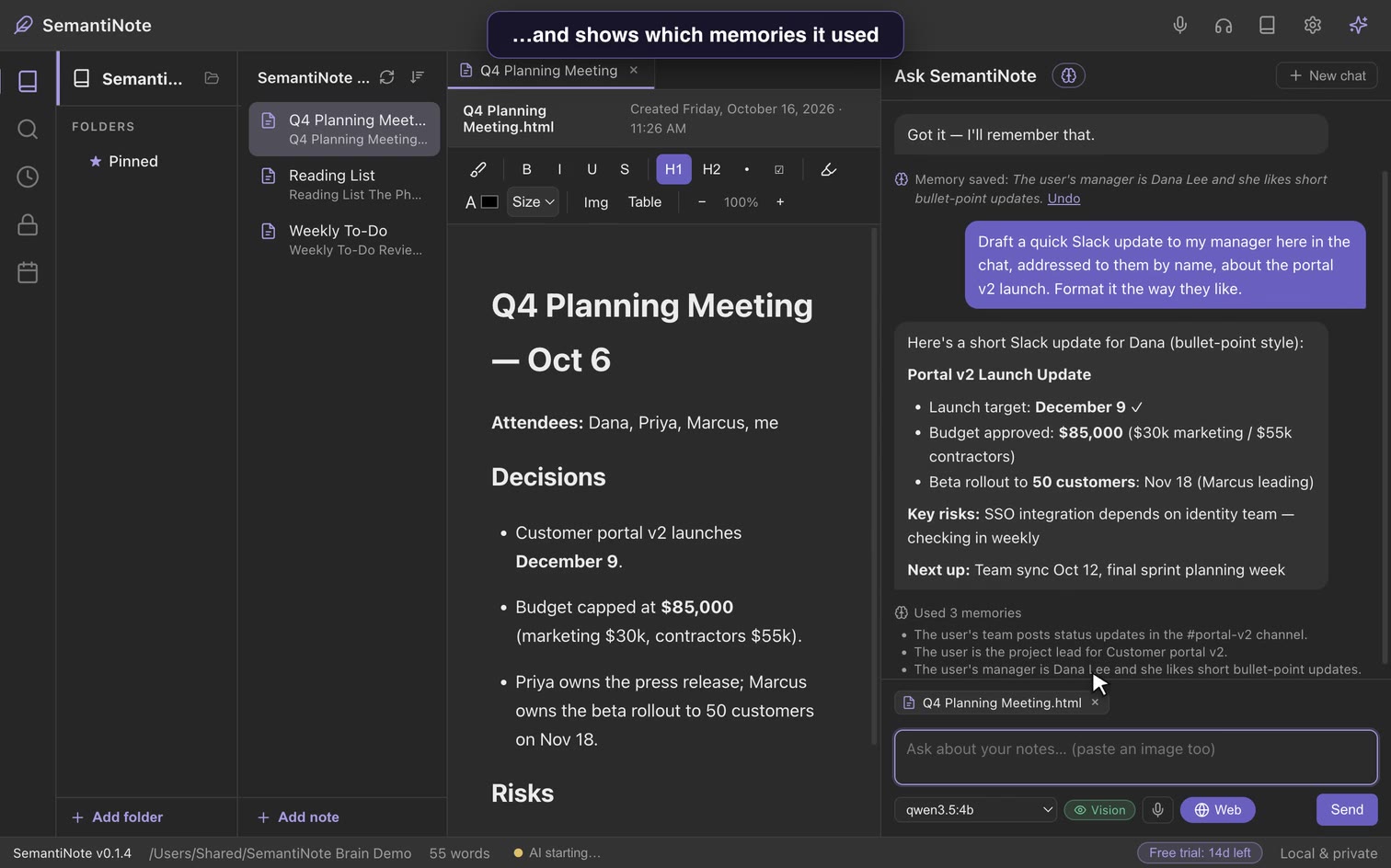Viewport: 1391px width, 868px height.
Task: Open the qwen3.5:4b model dropdown
Action: click(975, 810)
